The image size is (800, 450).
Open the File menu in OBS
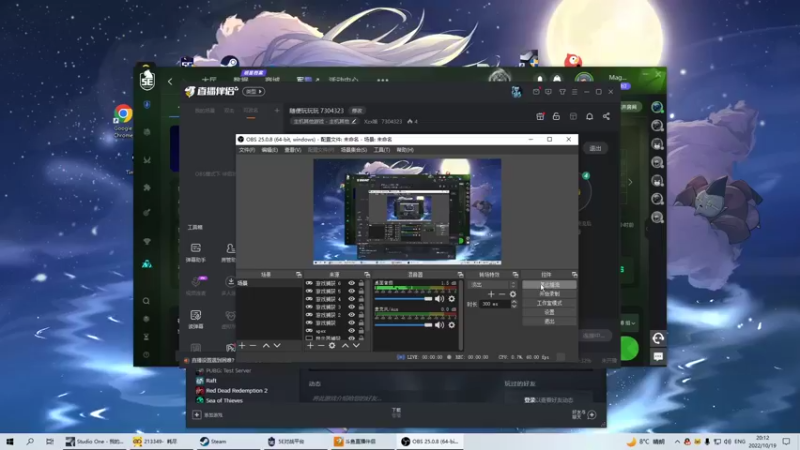pyautogui.click(x=247, y=150)
